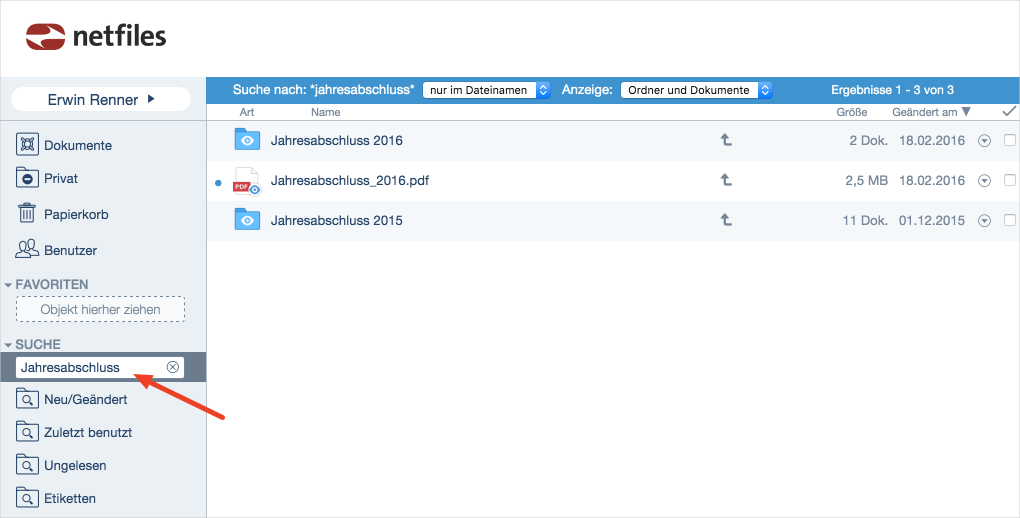Image resolution: width=1020 pixels, height=518 pixels.
Task: Click go-to-parent arrow for Jahresabschluss 2016 folder
Action: (726, 141)
